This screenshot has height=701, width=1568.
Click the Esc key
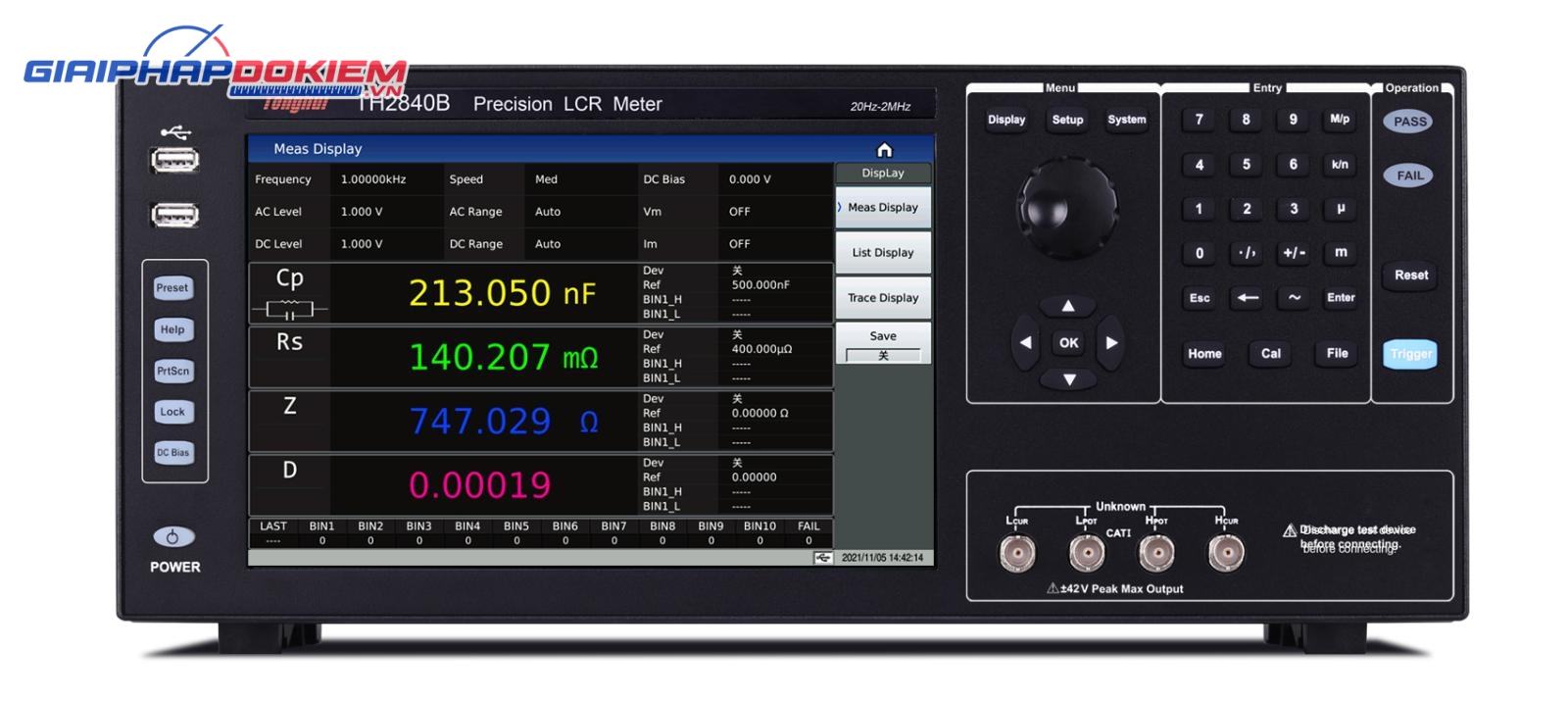(x=1200, y=298)
